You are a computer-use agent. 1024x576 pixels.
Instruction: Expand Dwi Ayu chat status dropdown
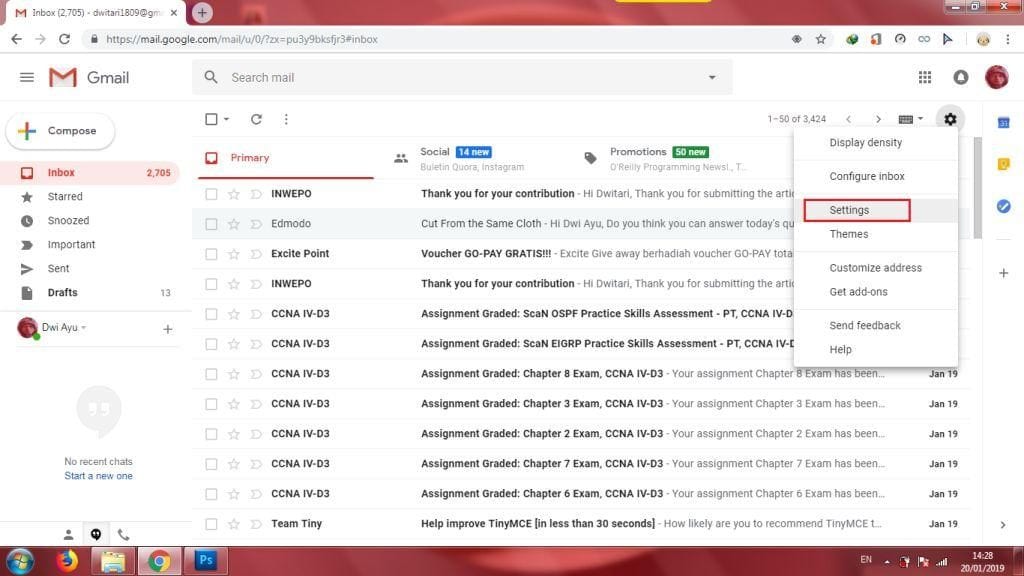[x=84, y=327]
